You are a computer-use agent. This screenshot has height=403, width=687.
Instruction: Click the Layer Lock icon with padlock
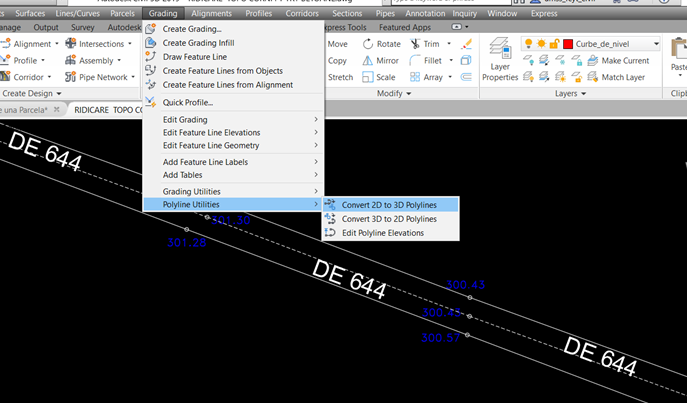(577, 60)
